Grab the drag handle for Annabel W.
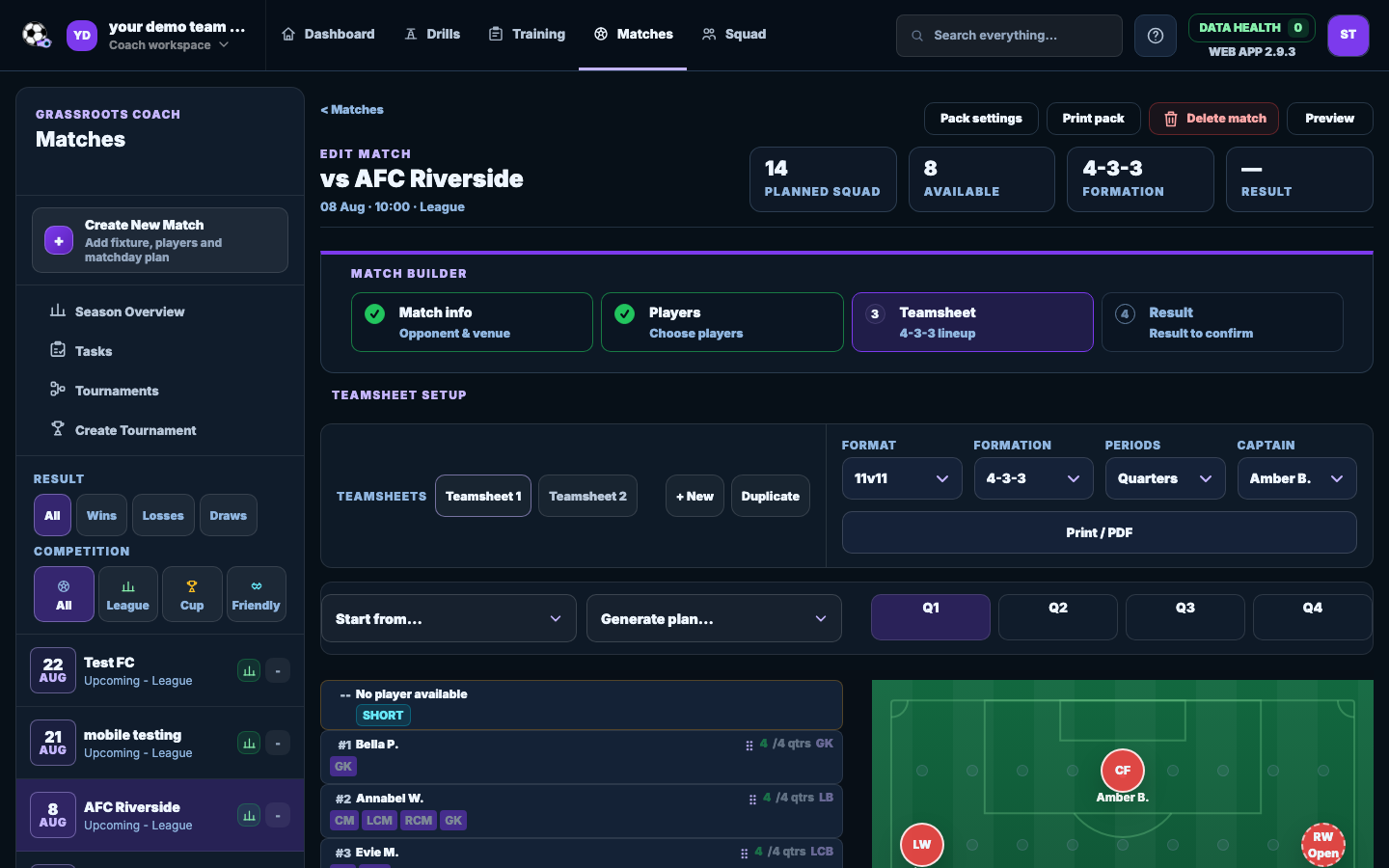Viewport: 1389px width, 868px height. pyautogui.click(x=752, y=800)
